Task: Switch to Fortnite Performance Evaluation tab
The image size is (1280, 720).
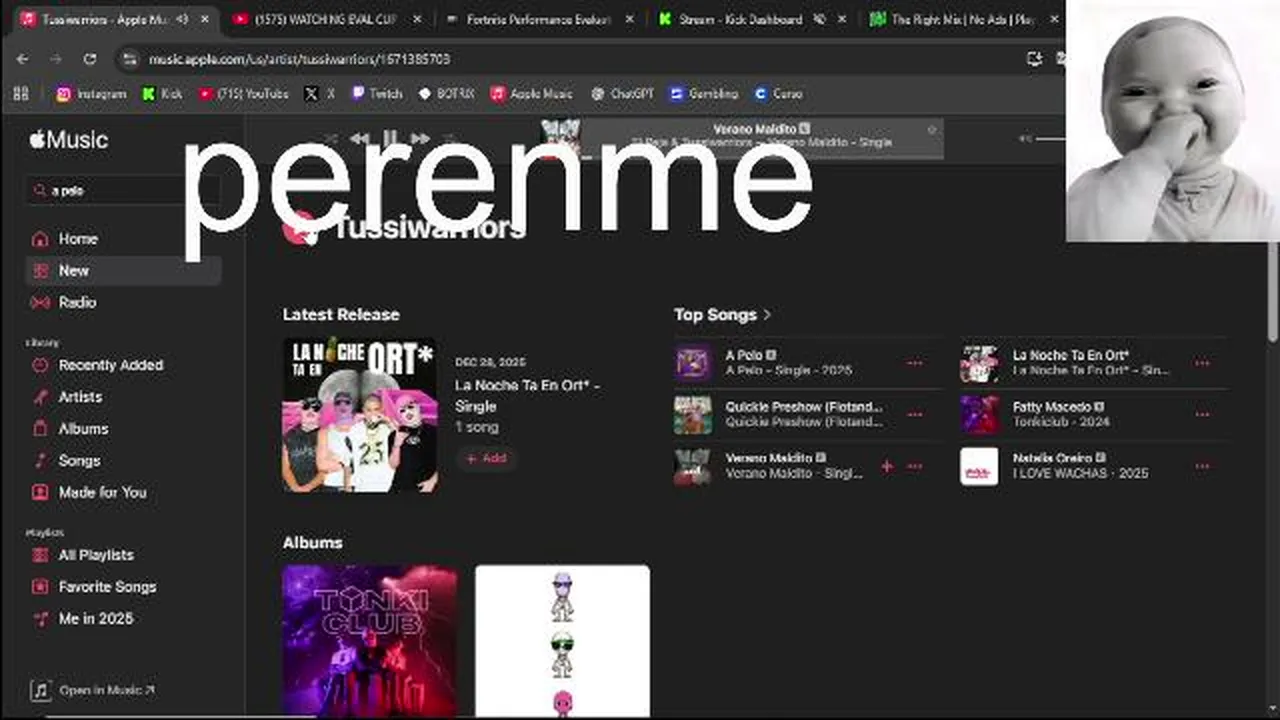Action: click(538, 19)
